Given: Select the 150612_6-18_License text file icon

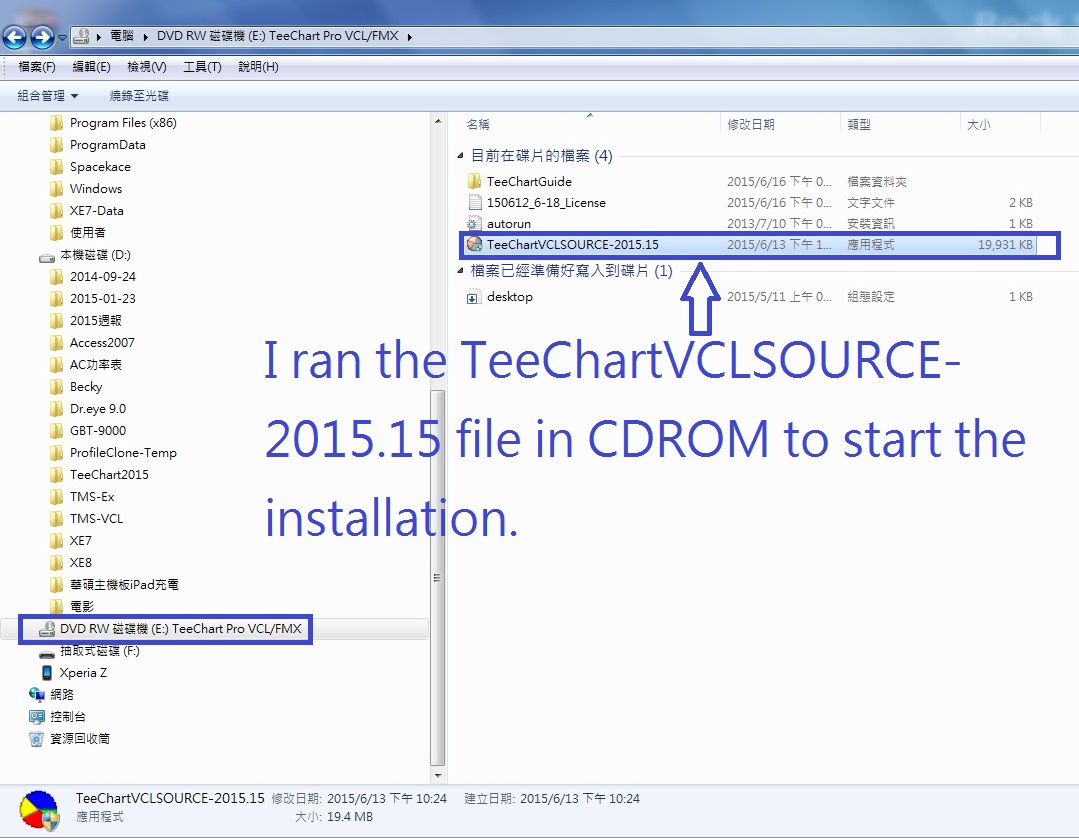Looking at the screenshot, I should [474, 202].
